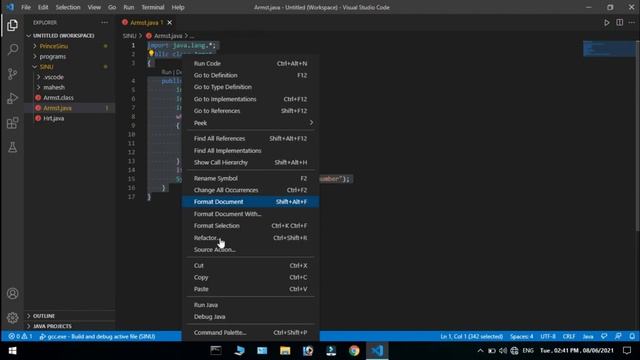Click Java language mode in status bar
This screenshot has width=640, height=360.
click(x=588, y=336)
